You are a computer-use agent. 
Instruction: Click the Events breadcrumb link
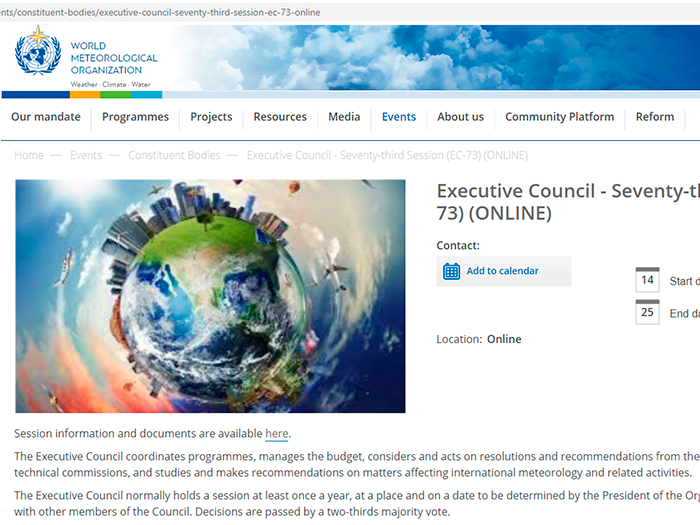click(86, 156)
